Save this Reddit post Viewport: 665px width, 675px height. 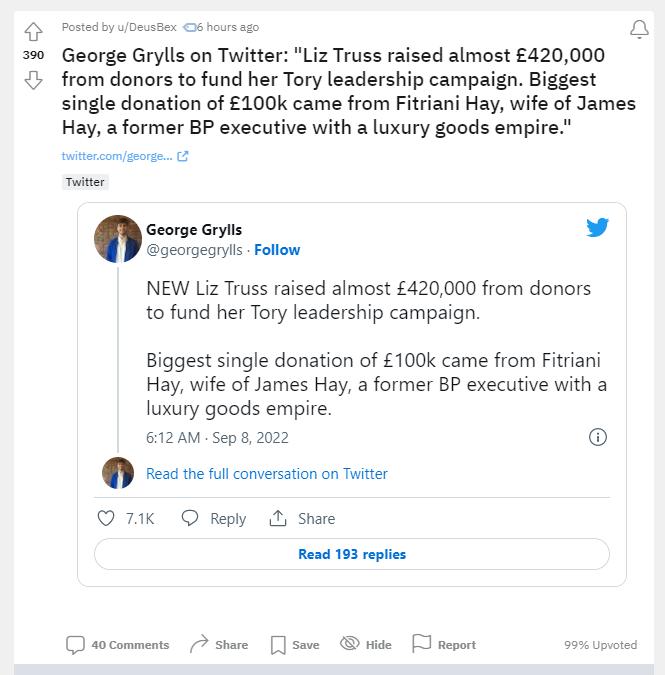[x=295, y=645]
